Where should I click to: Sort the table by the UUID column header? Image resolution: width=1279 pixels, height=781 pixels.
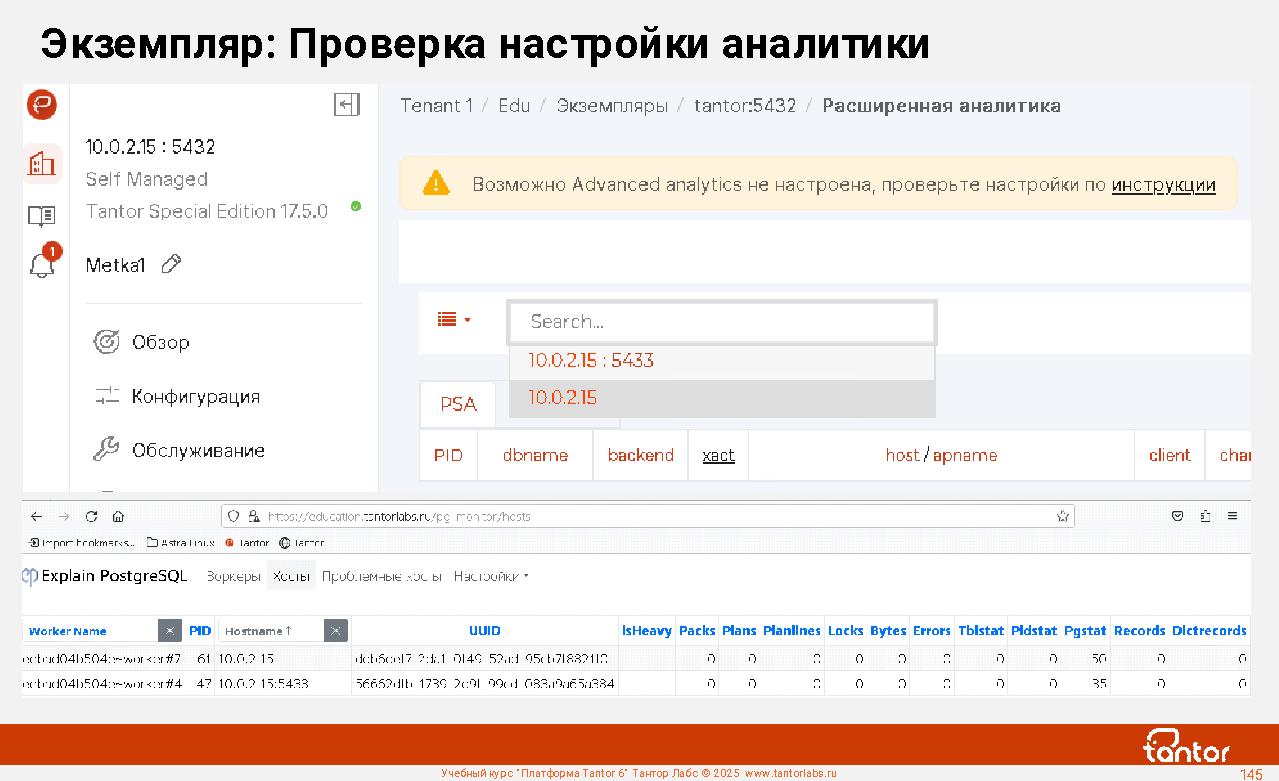(485, 631)
